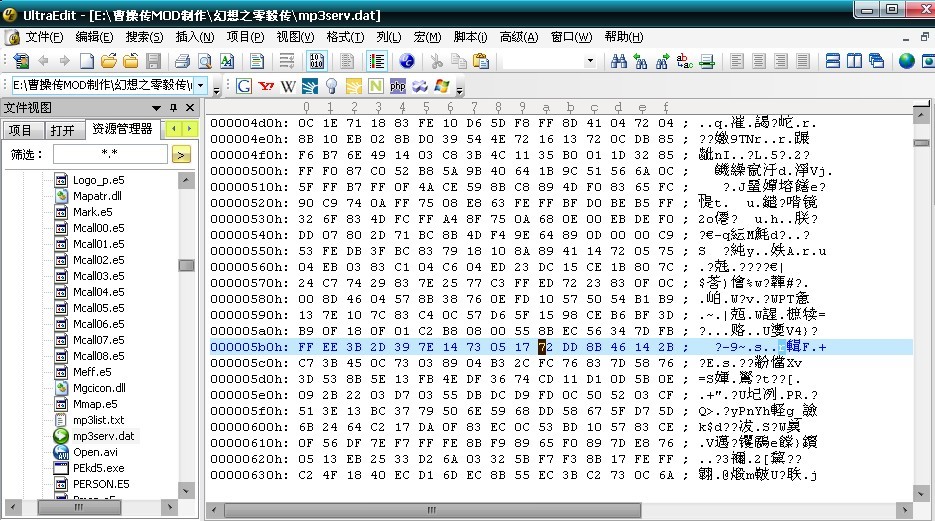Image resolution: width=935 pixels, height=521 pixels.
Task: Switch to the 打开 tab
Action: (x=63, y=130)
